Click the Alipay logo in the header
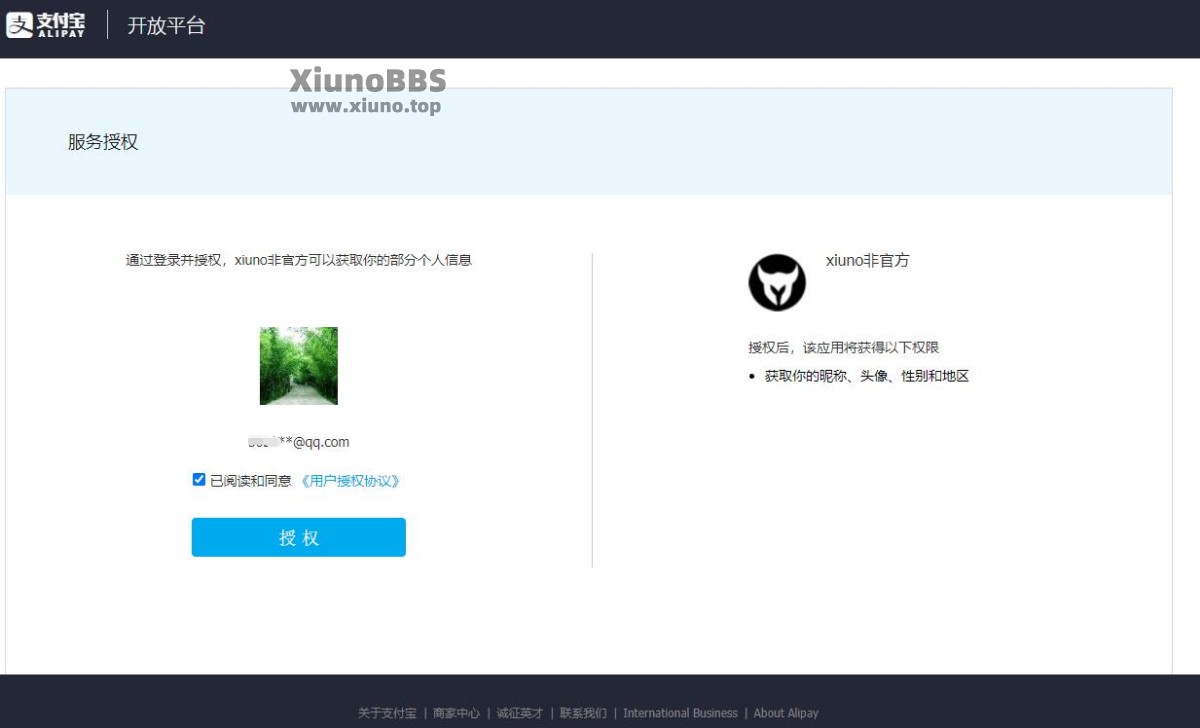 click(x=46, y=25)
